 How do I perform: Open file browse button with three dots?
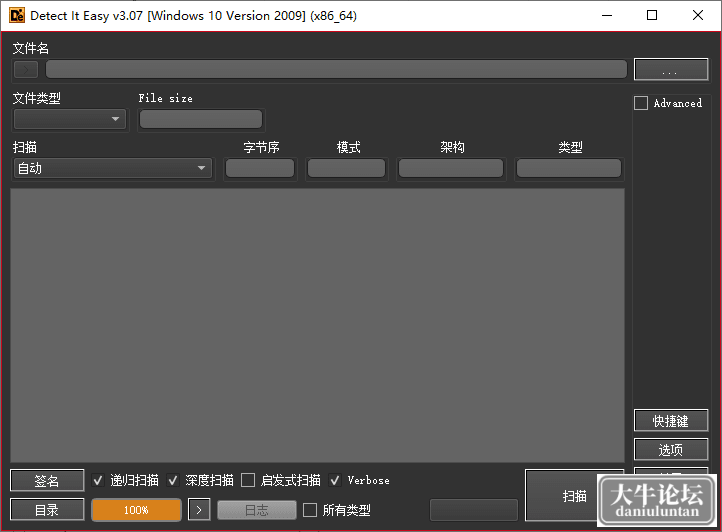click(x=671, y=70)
